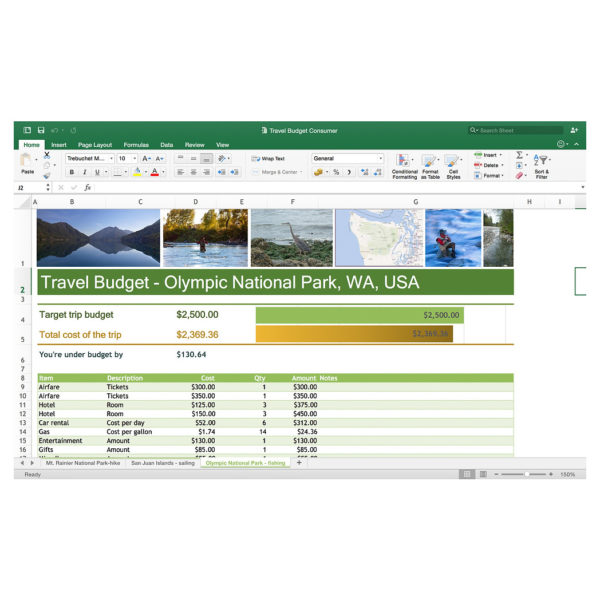
Task: Toggle Underline formatting
Action: (x=97, y=172)
